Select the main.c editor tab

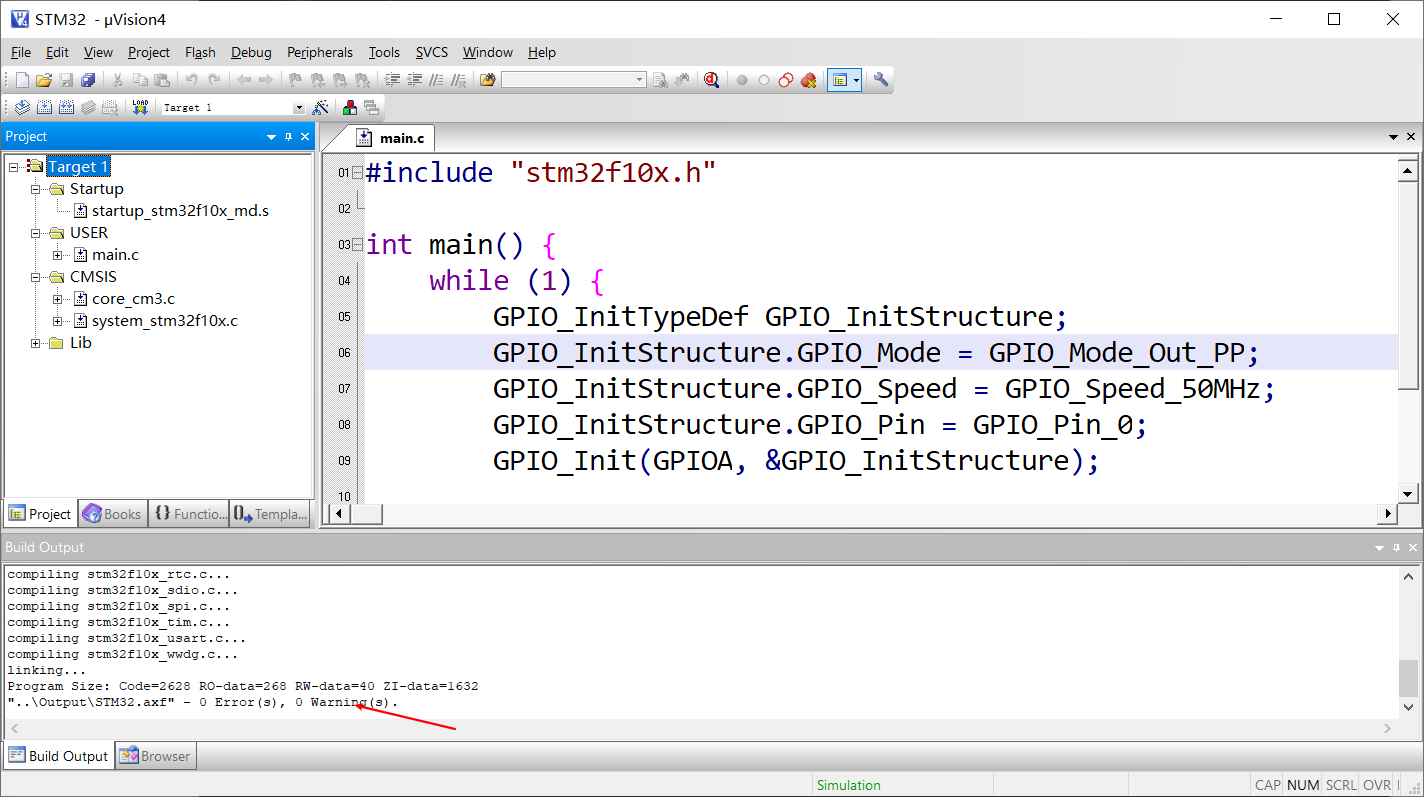(391, 138)
